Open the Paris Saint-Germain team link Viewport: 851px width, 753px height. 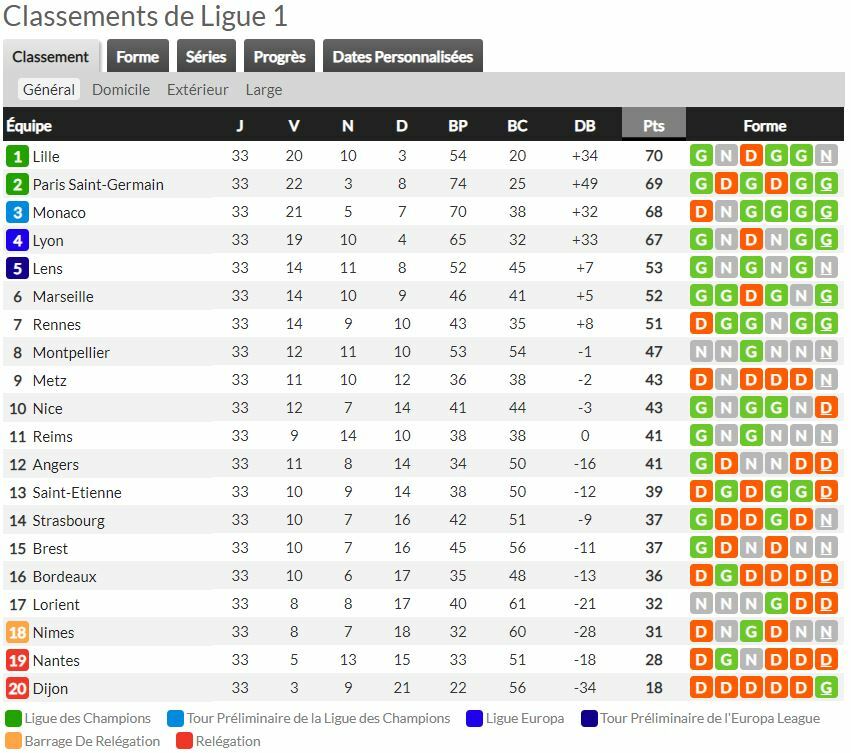click(x=98, y=184)
